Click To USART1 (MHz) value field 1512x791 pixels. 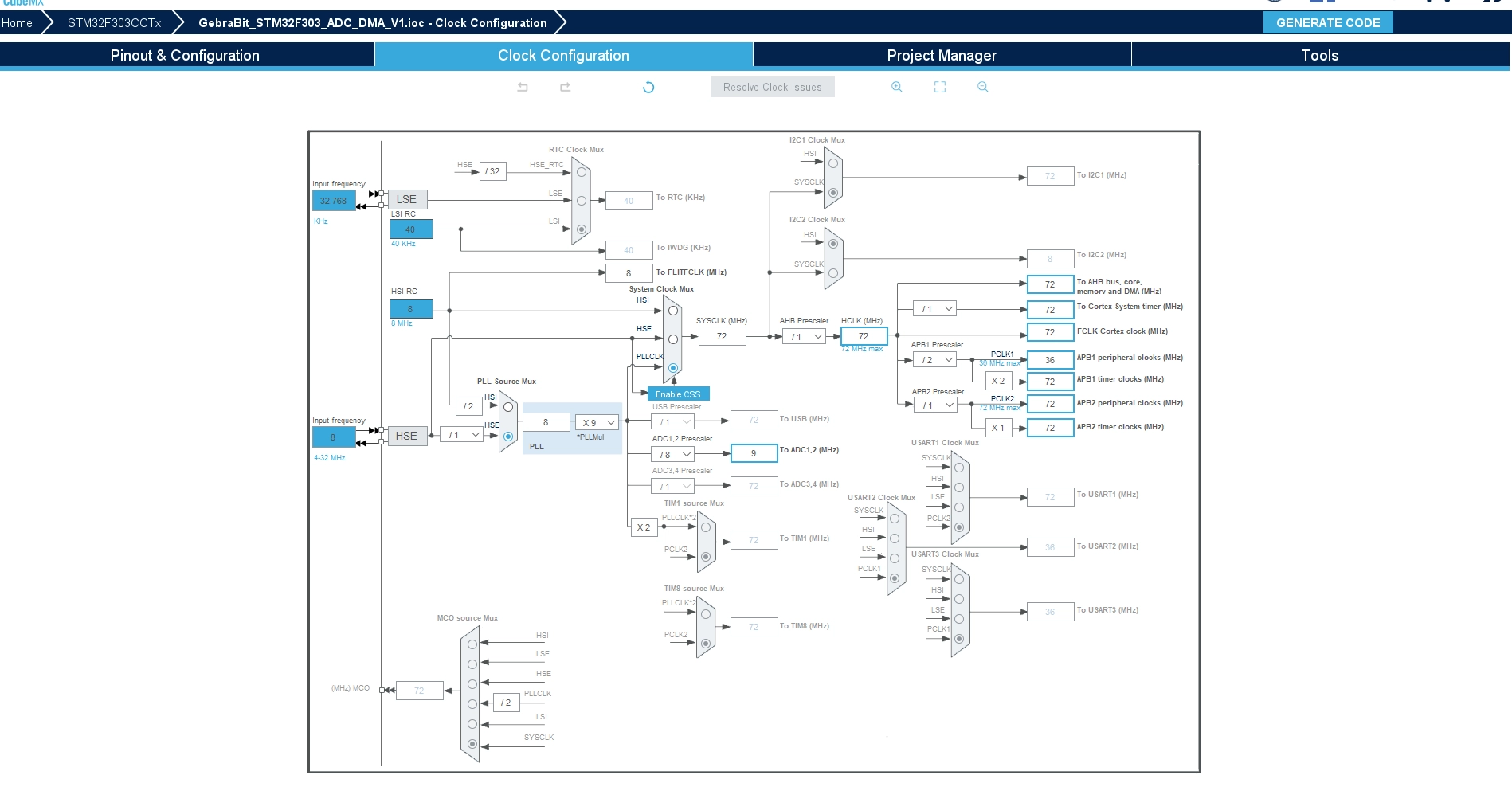pyautogui.click(x=1051, y=497)
